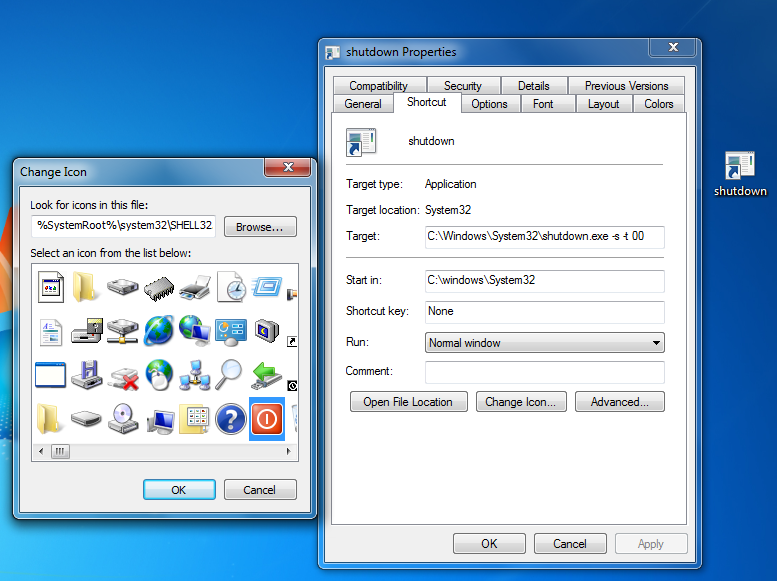777x581 pixels.
Task: Pick the blue run window animation icon
Action: coord(267,287)
